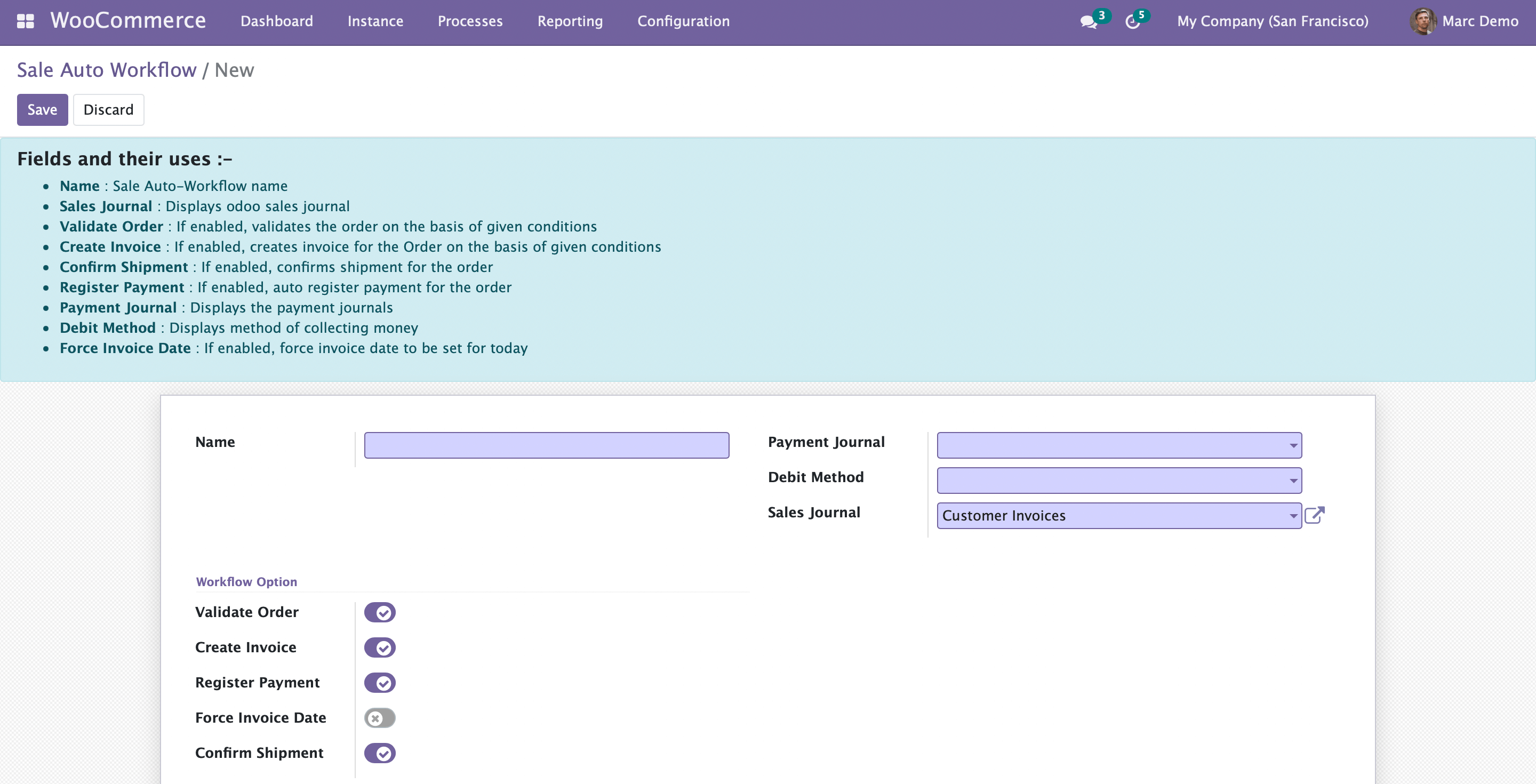1536x784 pixels.
Task: Turn off Register Payment toggle
Action: (380, 683)
